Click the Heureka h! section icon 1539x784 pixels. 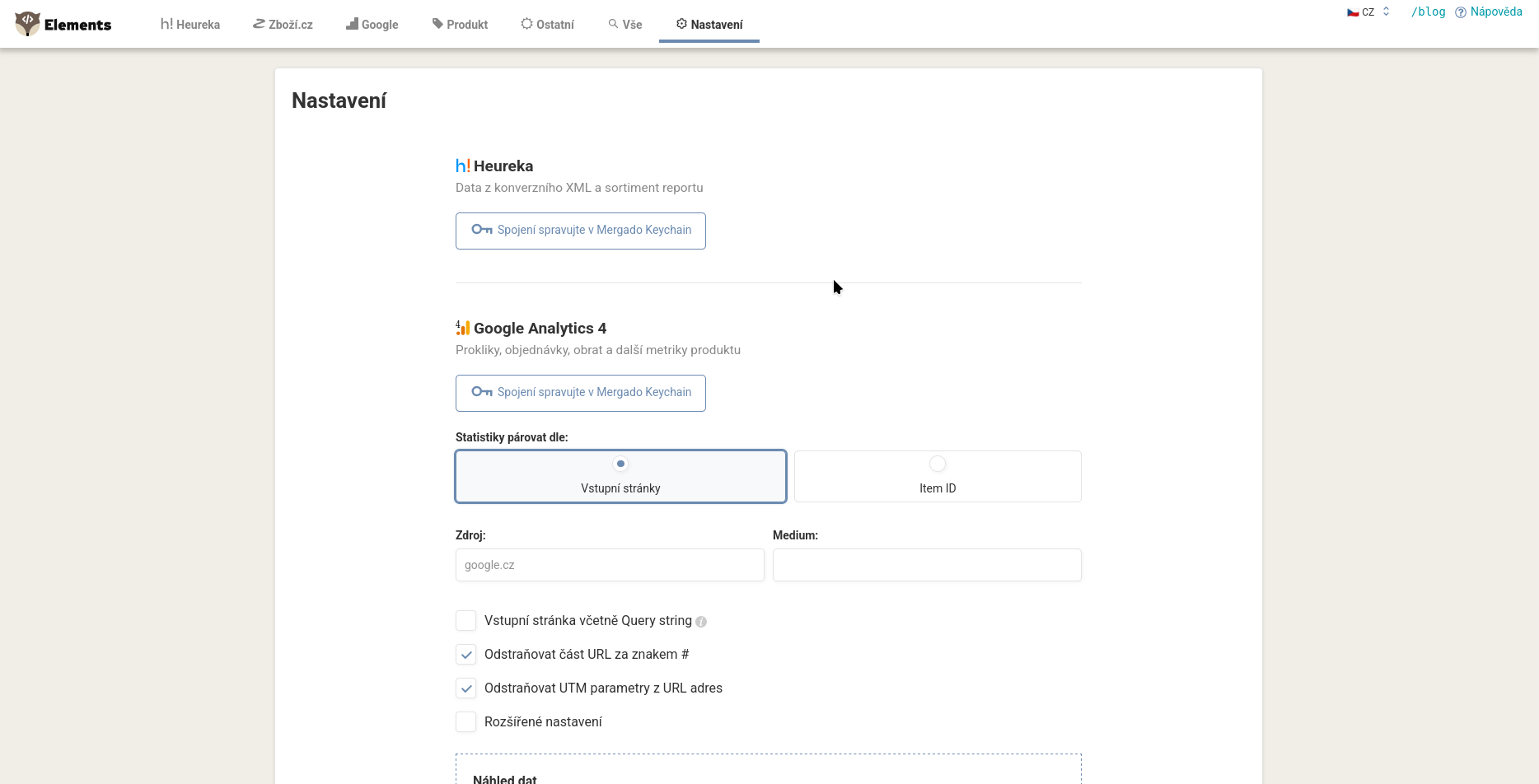[463, 166]
